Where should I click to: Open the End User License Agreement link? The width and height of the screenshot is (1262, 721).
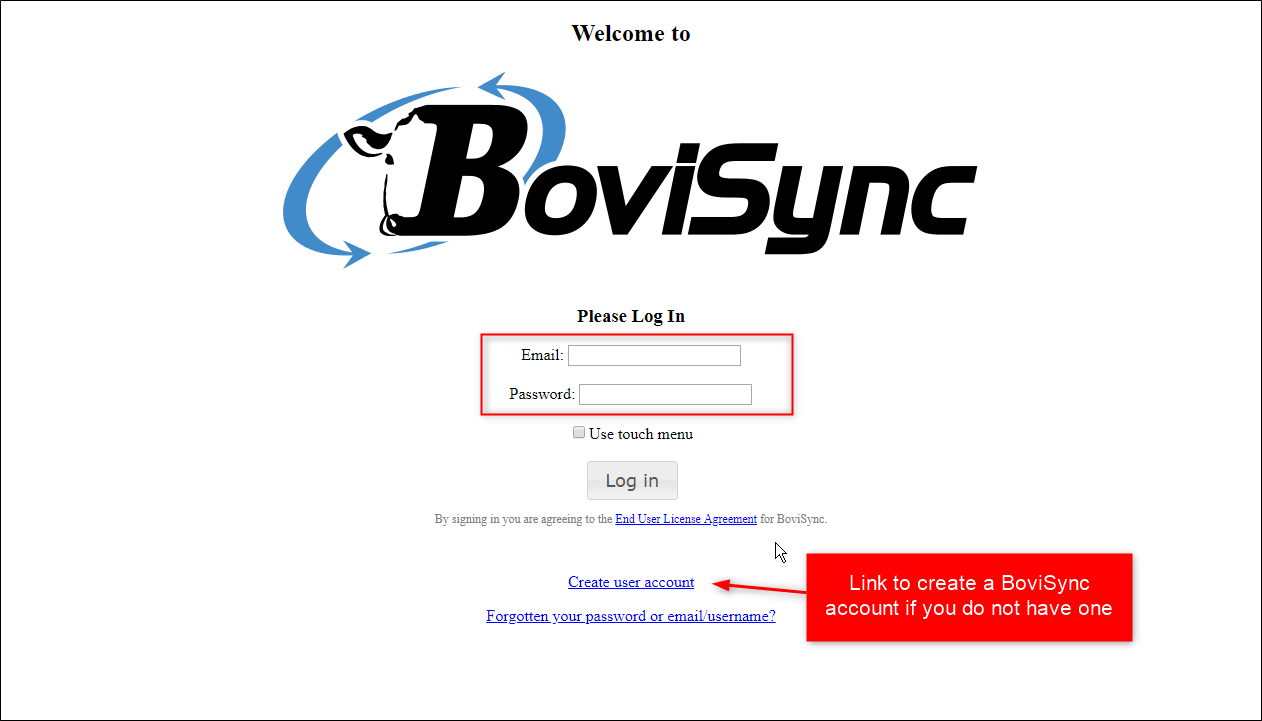[x=686, y=519]
